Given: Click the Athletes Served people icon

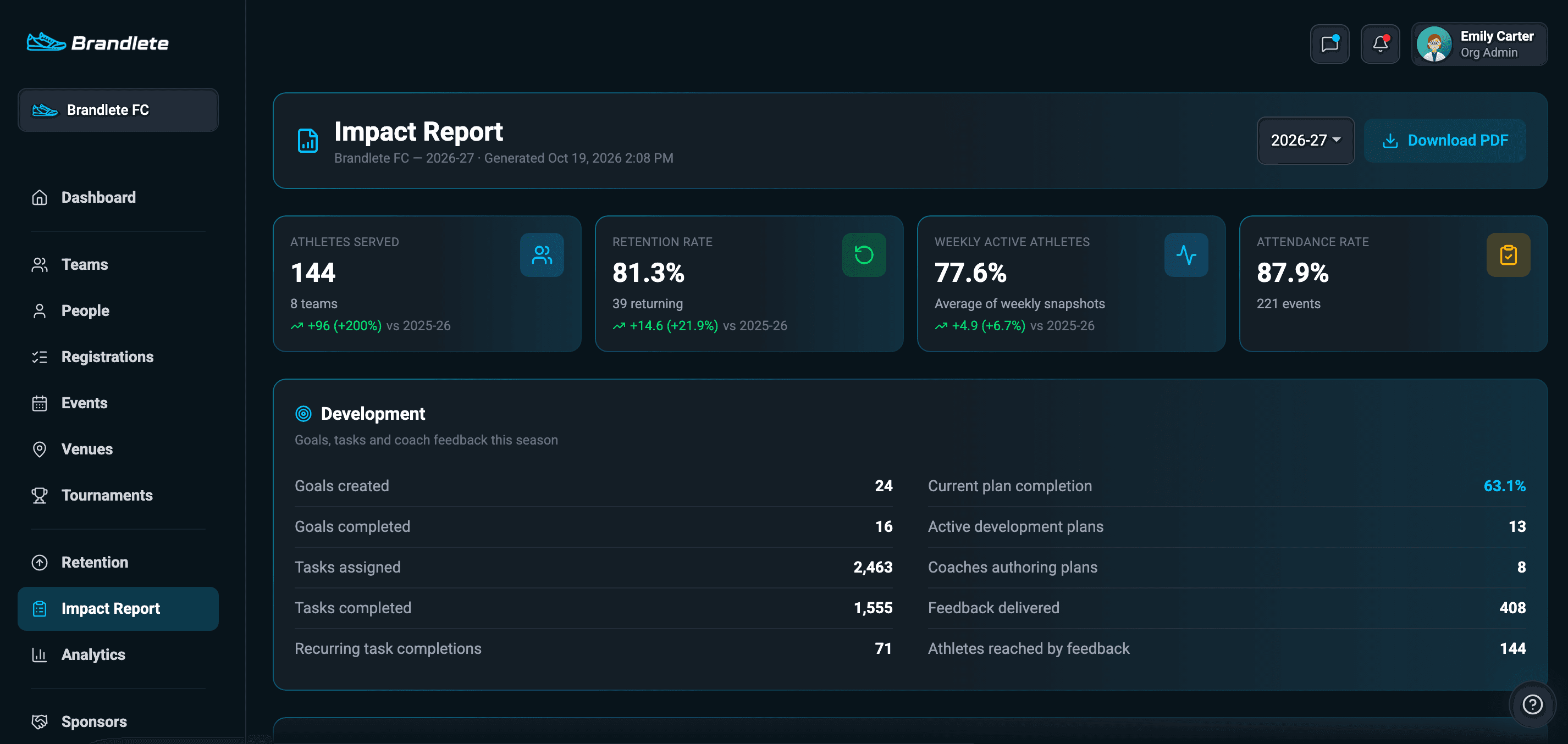Looking at the screenshot, I should click(x=542, y=255).
